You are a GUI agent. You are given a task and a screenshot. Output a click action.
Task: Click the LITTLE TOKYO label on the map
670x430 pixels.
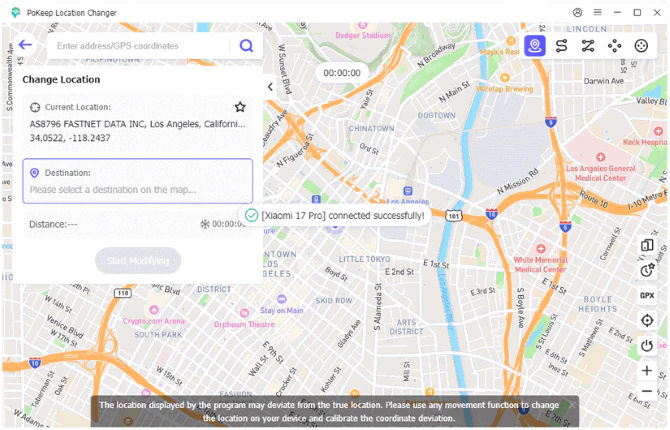click(364, 259)
